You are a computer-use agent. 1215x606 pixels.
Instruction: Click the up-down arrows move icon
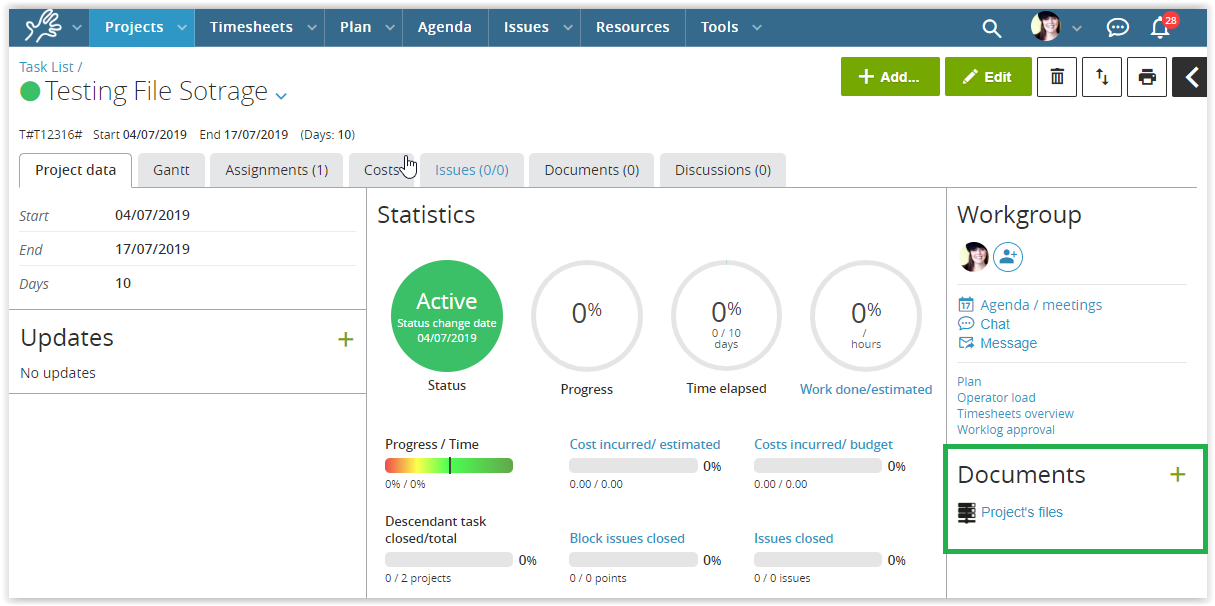[x=1102, y=77]
